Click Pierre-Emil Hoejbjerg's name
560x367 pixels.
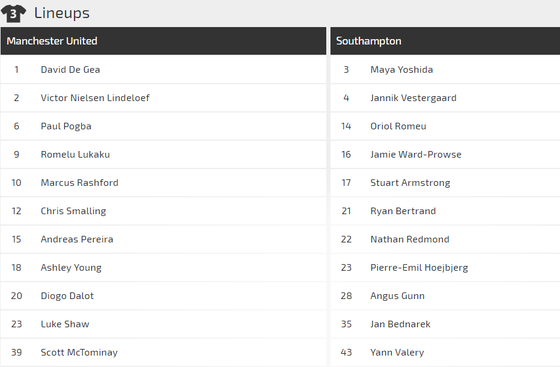point(419,267)
